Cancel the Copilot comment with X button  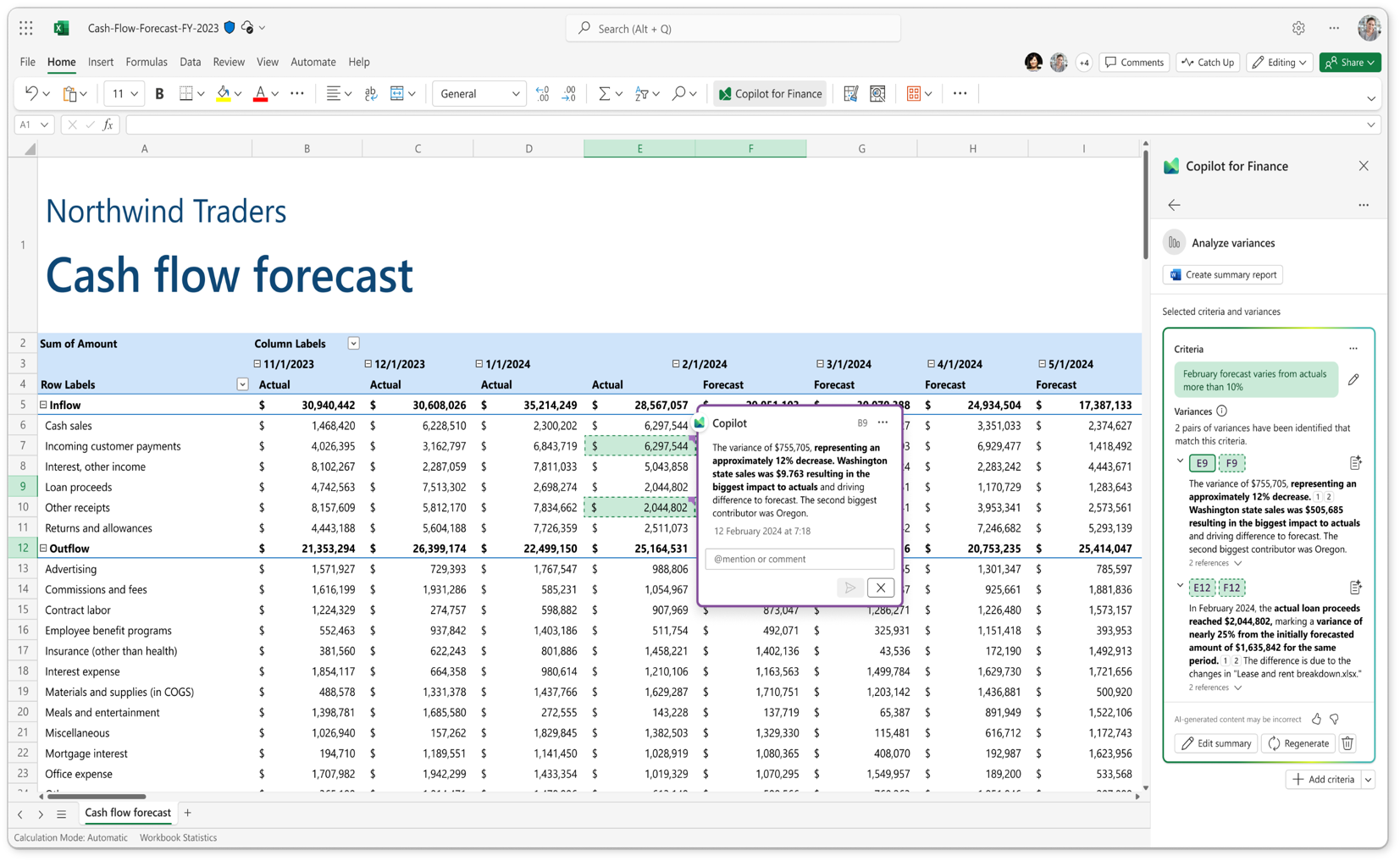click(x=881, y=588)
